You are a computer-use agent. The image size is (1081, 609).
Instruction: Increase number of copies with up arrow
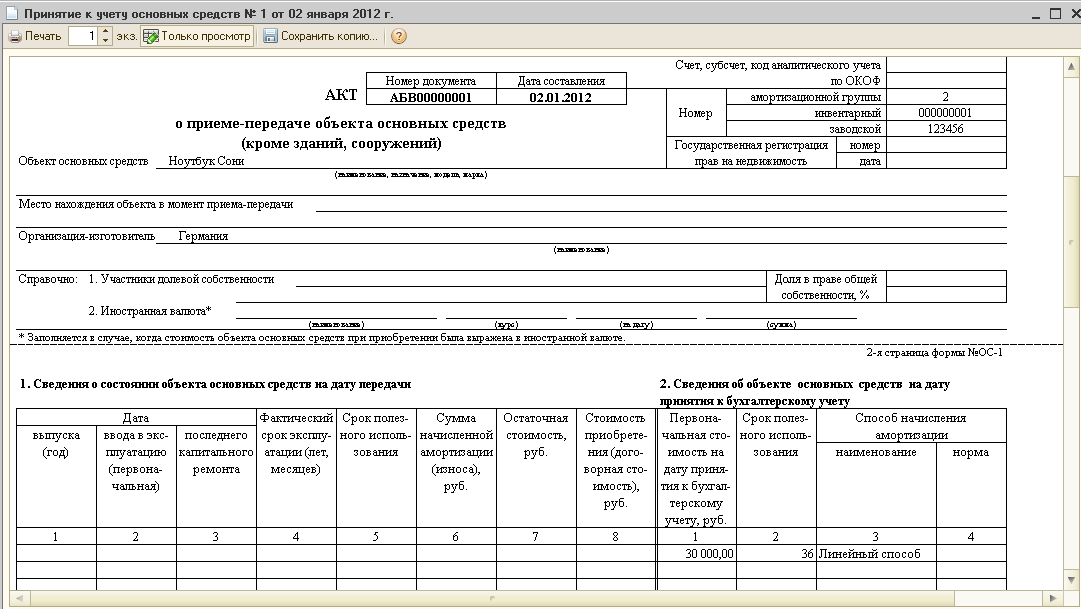coord(105,31)
